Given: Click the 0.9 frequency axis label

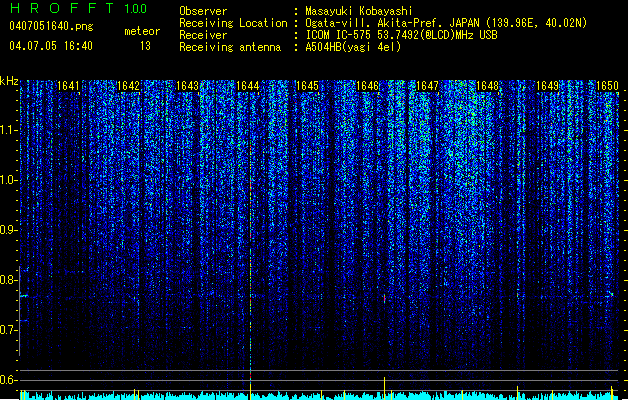Looking at the screenshot, I should pos(9,230).
